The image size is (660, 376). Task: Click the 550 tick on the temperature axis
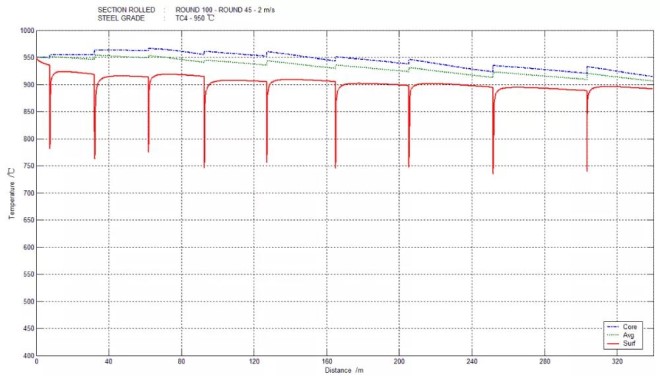[x=28, y=275]
